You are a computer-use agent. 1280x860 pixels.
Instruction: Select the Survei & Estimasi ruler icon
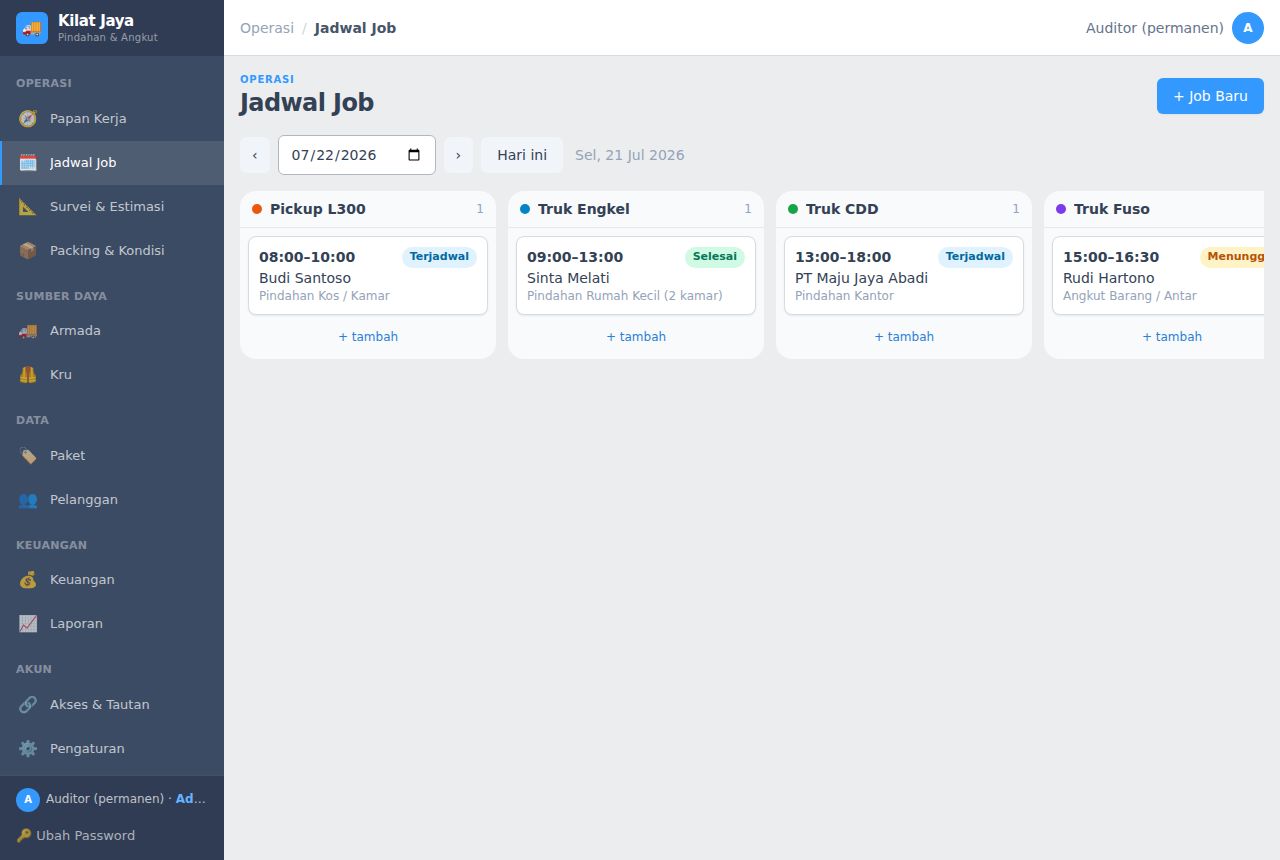pos(28,207)
